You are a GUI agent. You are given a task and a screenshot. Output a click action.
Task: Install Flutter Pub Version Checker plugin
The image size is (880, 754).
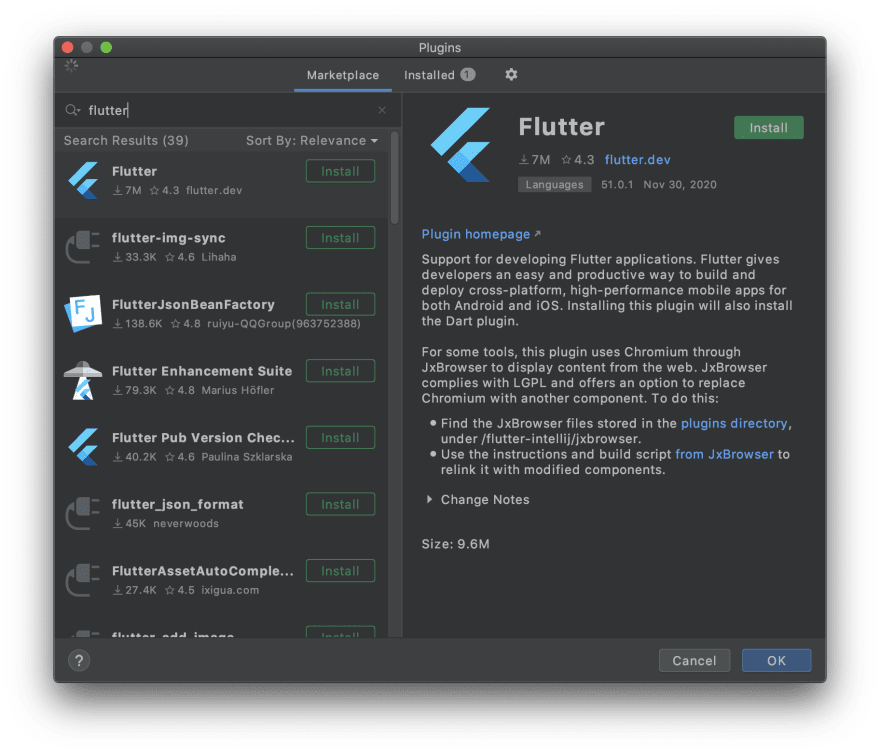coord(340,438)
